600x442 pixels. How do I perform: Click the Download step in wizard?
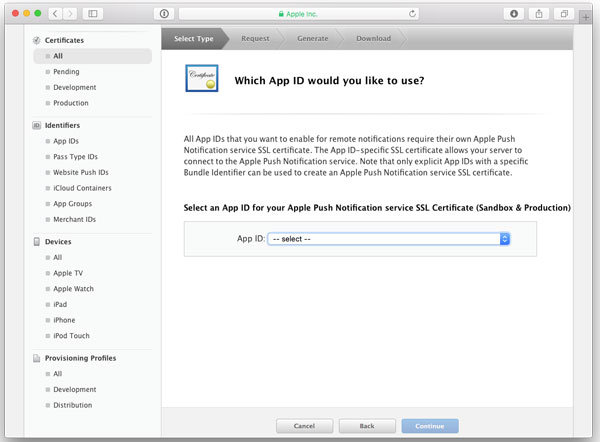click(374, 39)
